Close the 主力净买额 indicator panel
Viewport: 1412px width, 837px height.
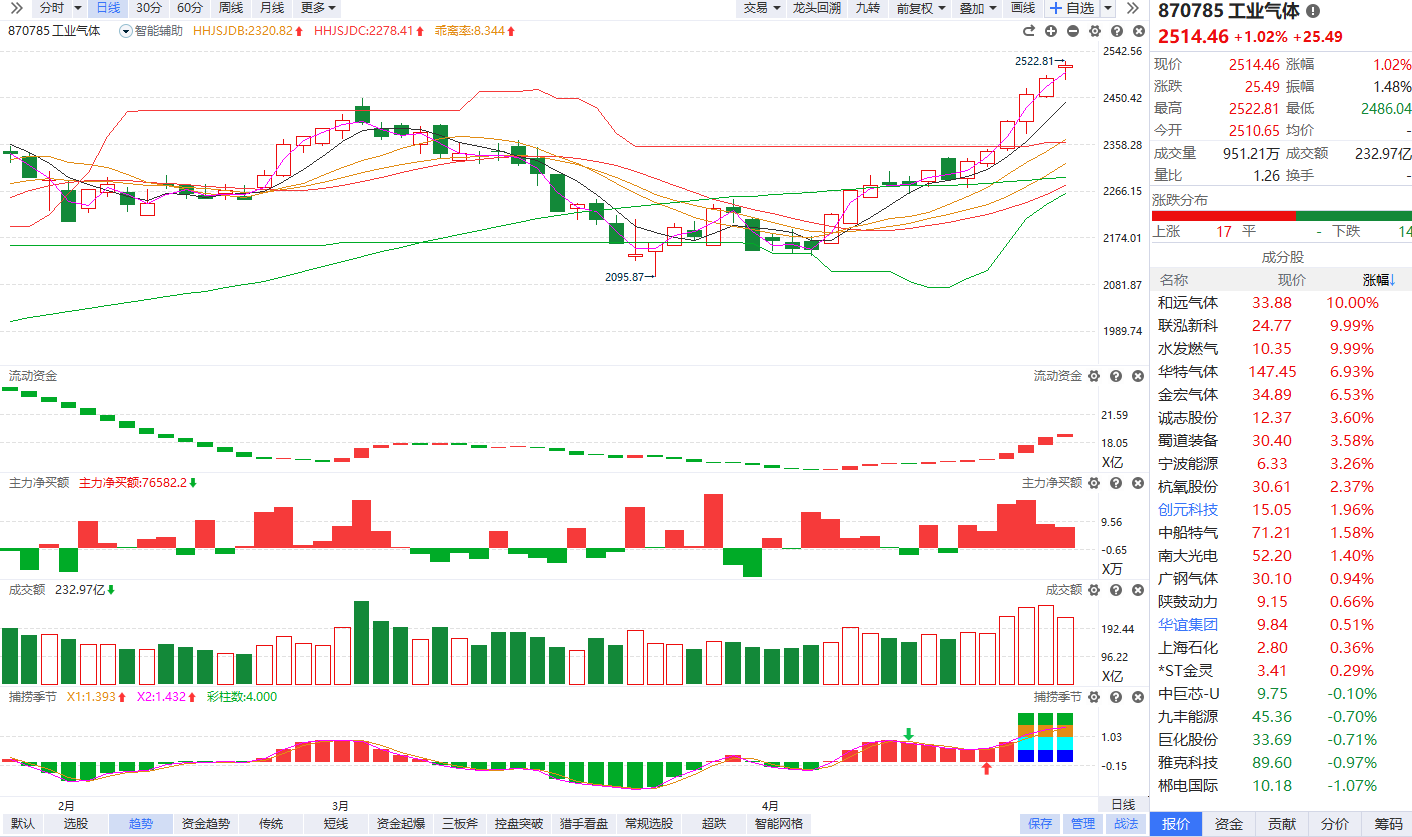1136,483
